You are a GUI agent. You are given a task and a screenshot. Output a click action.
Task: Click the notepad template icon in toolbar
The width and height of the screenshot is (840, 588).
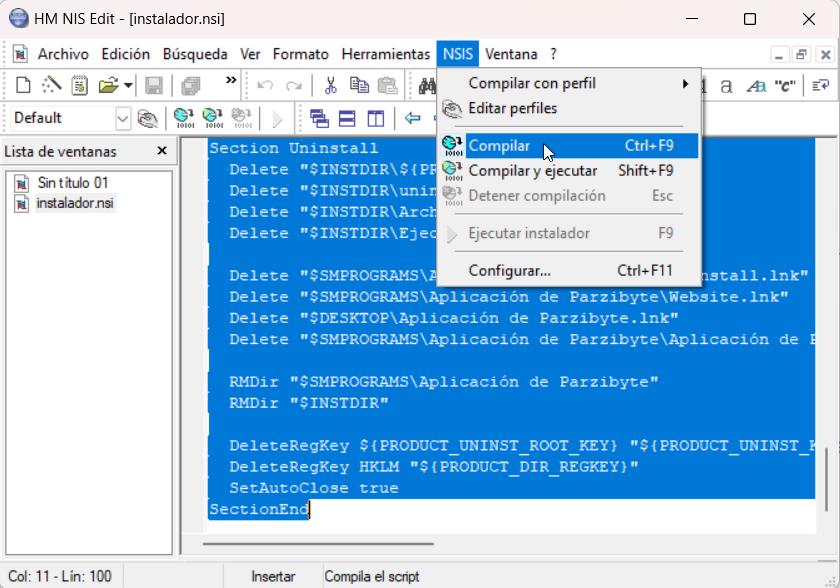[x=79, y=85]
